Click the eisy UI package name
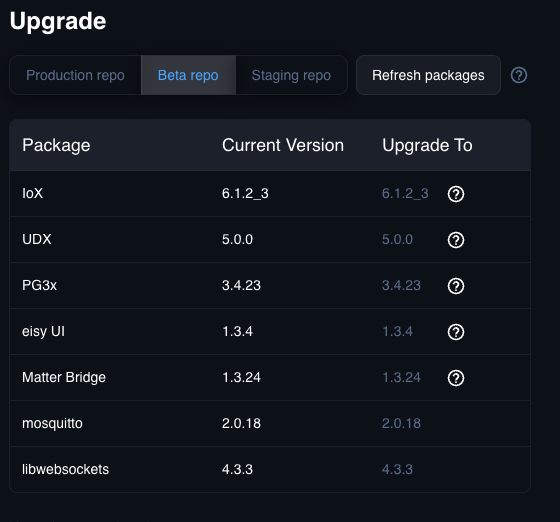Image resolution: width=560 pixels, height=522 pixels. [x=44, y=332]
